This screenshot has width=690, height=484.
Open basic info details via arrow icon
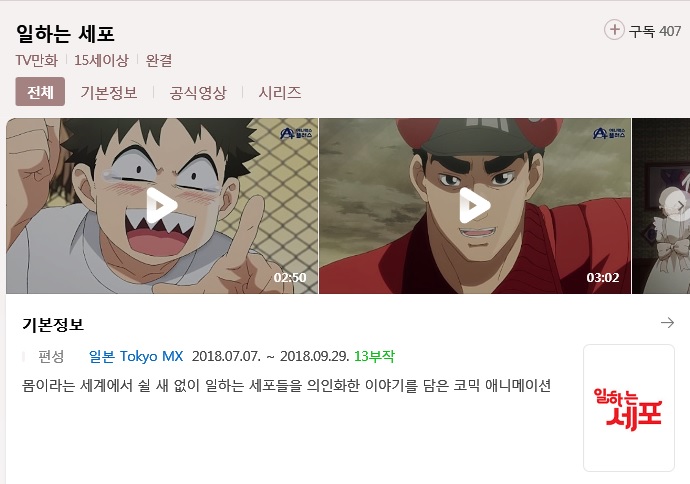pos(668,323)
